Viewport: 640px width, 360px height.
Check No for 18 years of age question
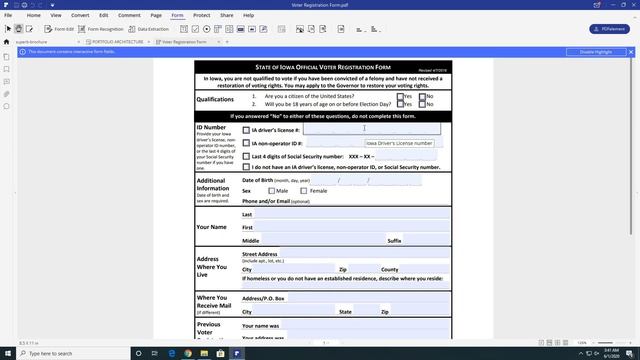[422, 104]
